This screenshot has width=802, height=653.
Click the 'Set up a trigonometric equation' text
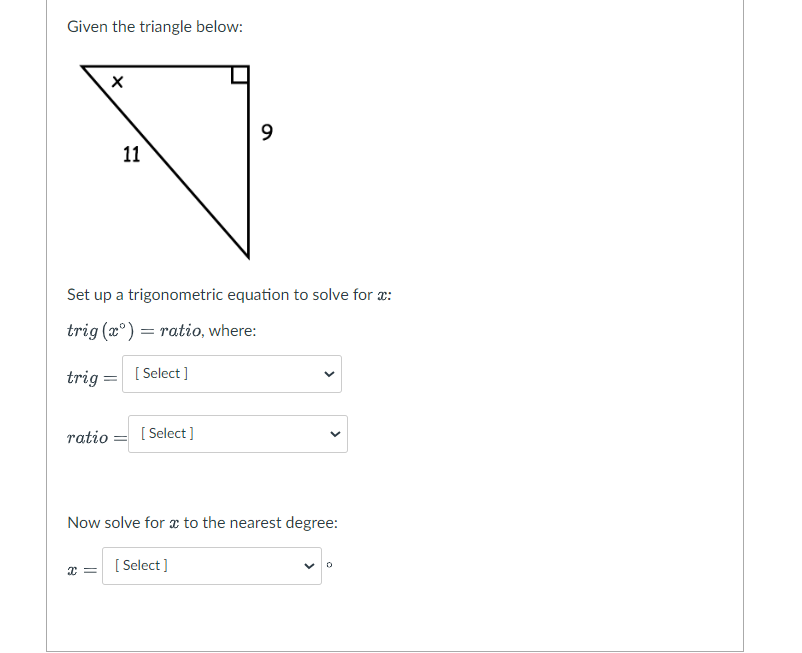pos(229,294)
